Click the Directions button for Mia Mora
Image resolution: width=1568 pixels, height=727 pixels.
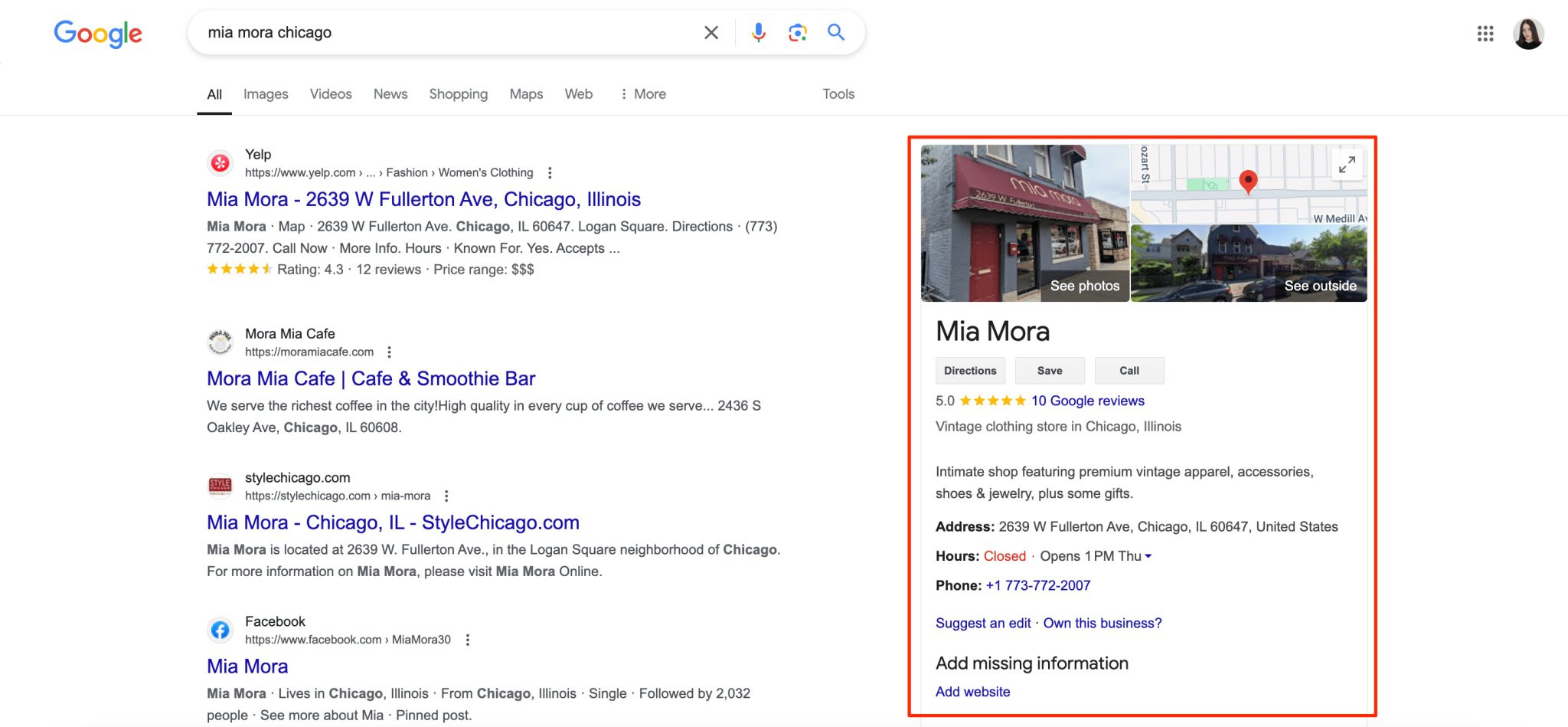point(970,370)
